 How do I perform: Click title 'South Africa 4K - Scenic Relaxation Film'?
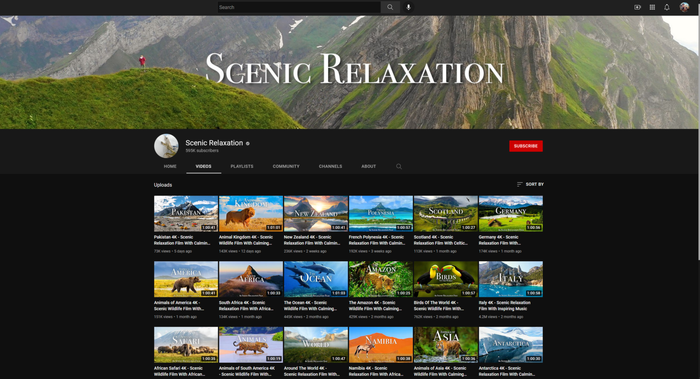pyautogui.click(x=246, y=306)
